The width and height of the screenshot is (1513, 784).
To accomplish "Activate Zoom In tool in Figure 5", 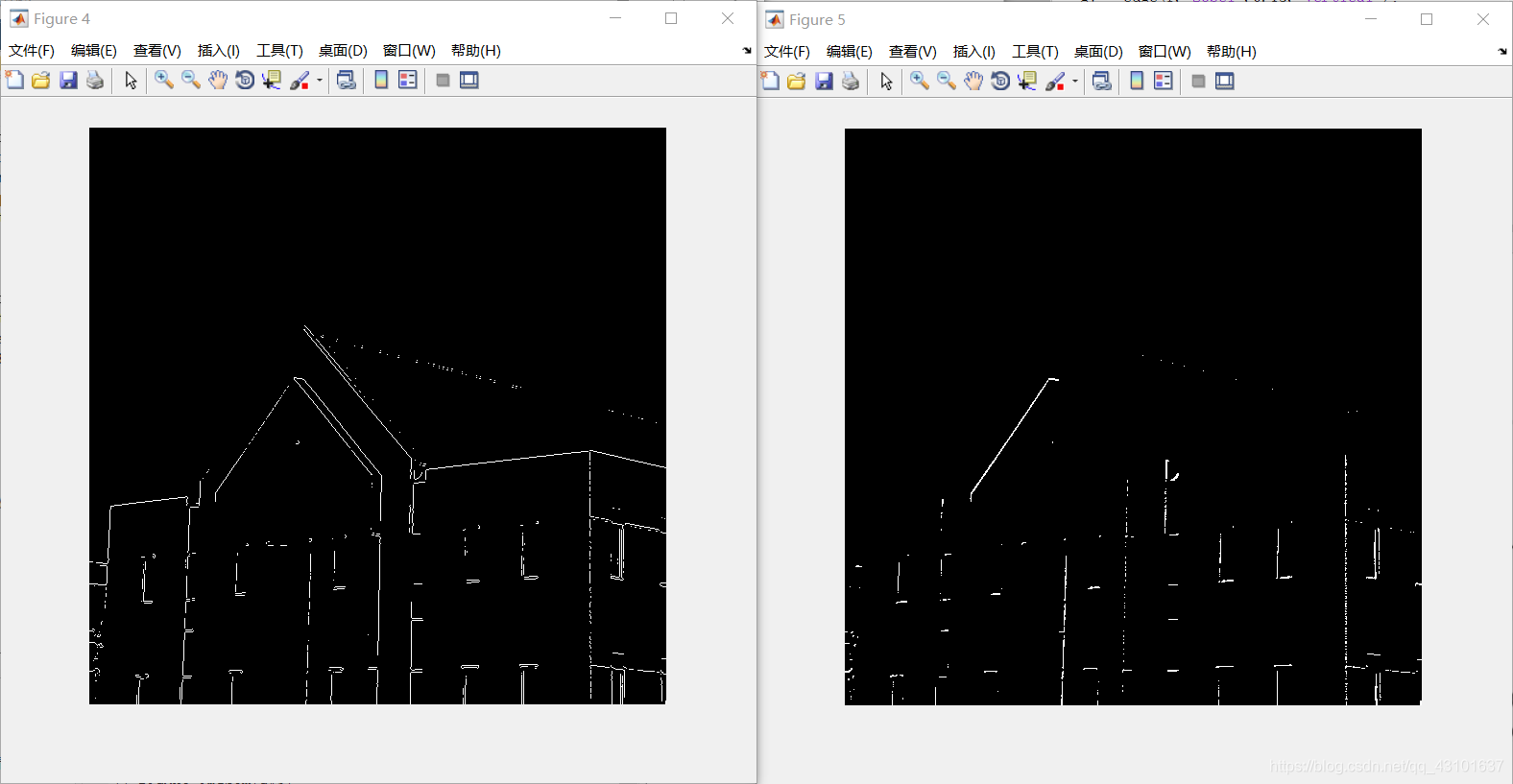I will [x=920, y=81].
